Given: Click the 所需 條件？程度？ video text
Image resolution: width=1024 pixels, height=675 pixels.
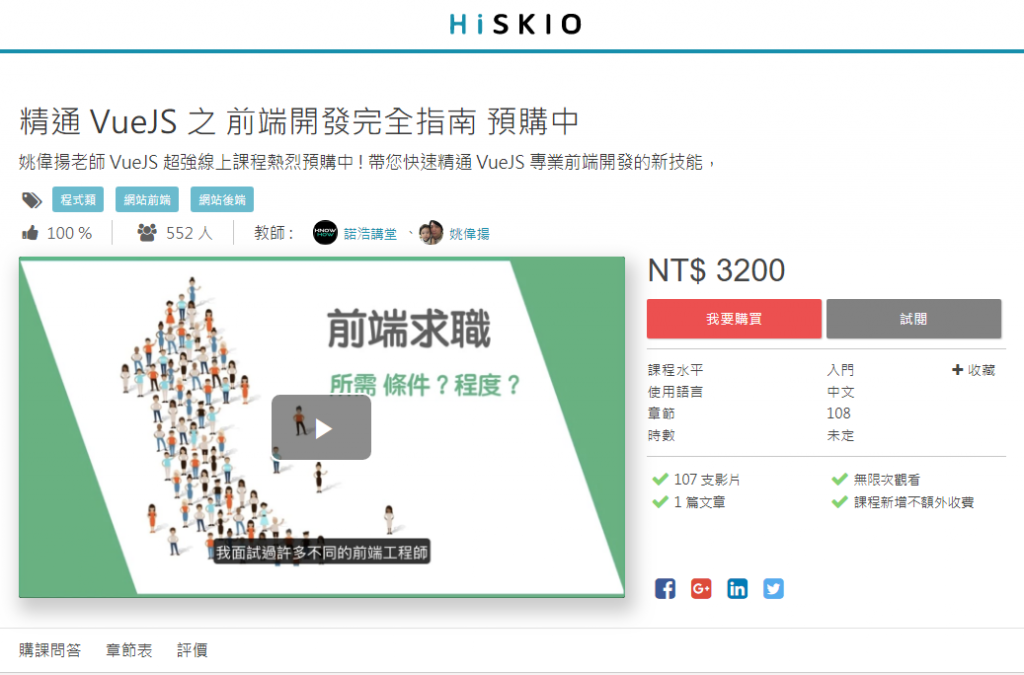Looking at the screenshot, I should click(x=426, y=385).
